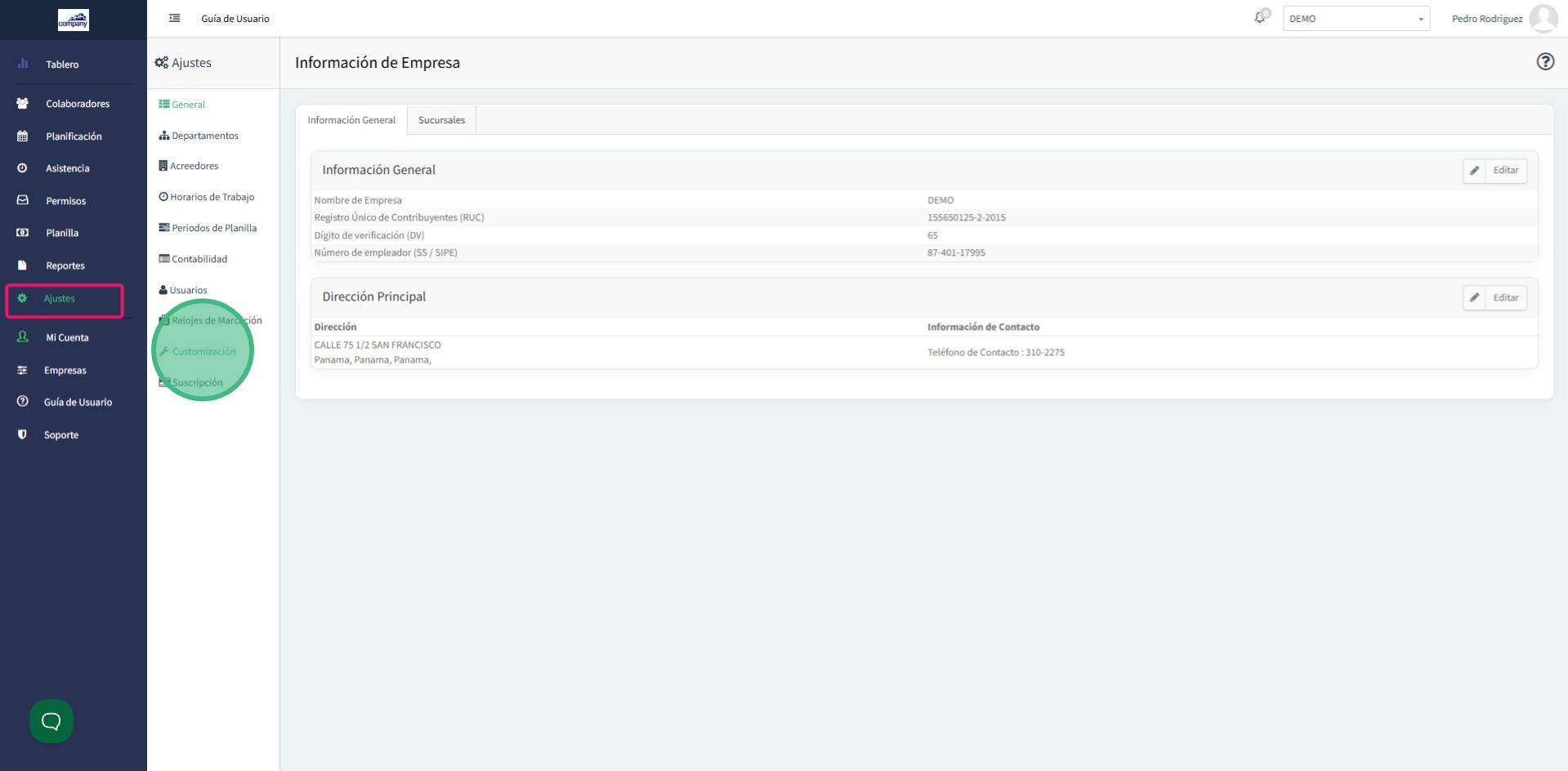Click the Planilla money icon
The height and width of the screenshot is (771, 1568).
point(23,233)
